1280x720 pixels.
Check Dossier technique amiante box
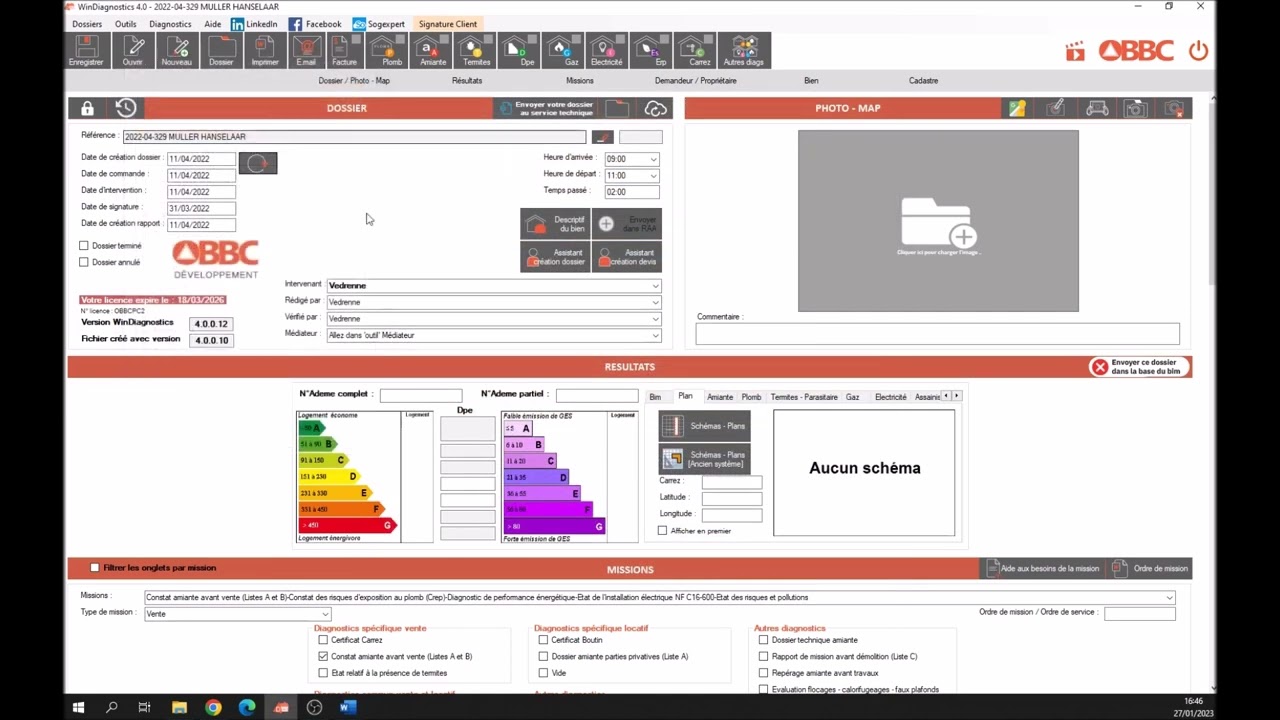[763, 640]
